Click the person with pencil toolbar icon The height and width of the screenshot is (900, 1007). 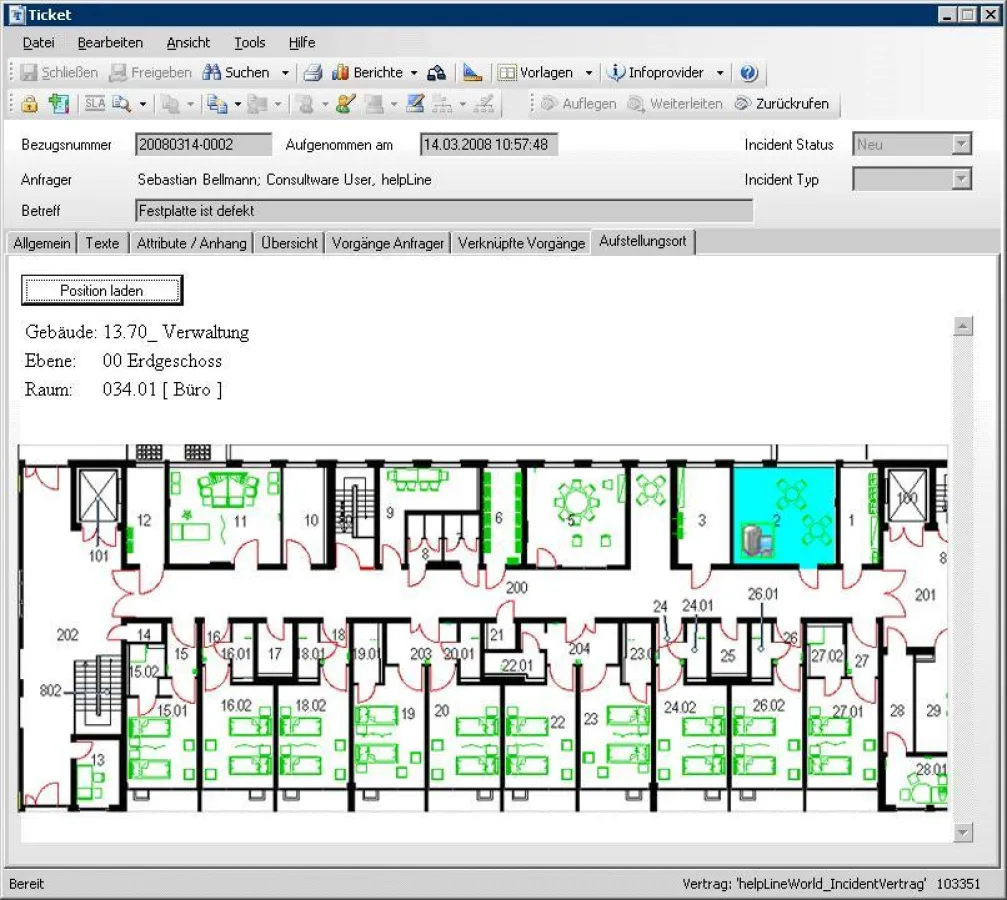(346, 103)
